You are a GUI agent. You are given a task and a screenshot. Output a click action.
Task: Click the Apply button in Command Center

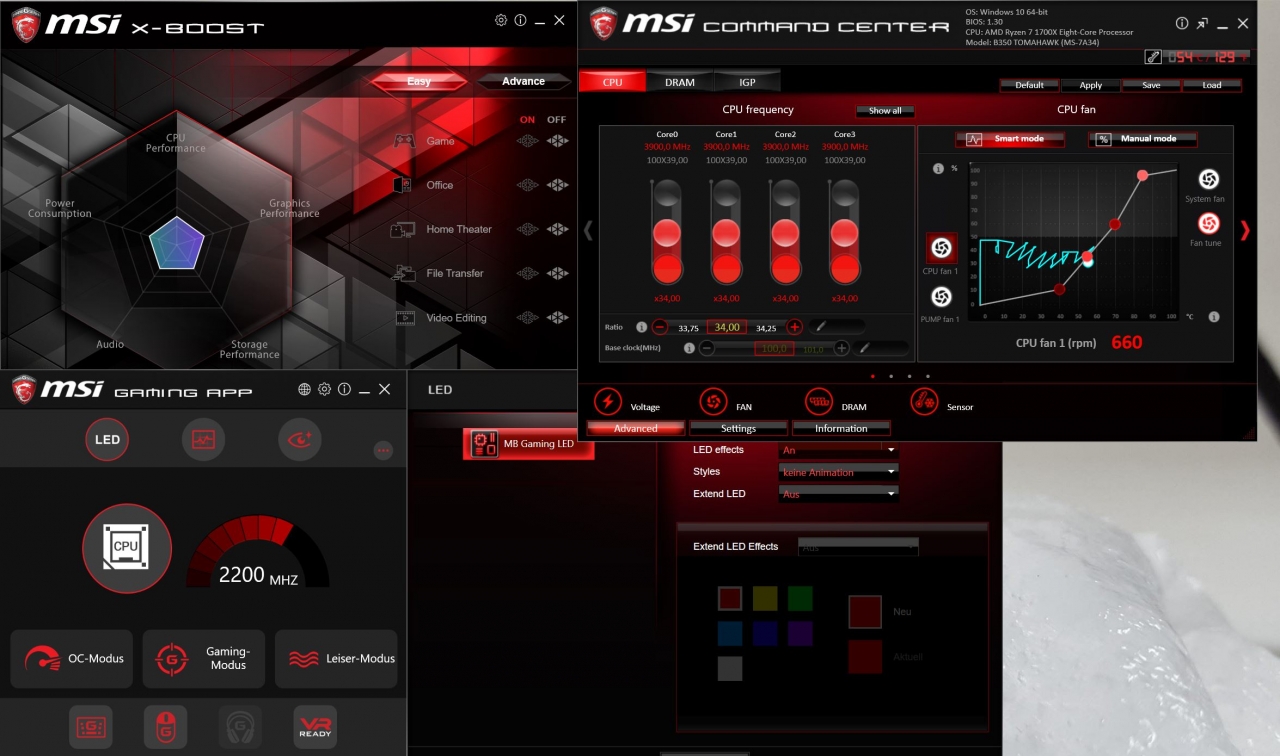tap(1091, 85)
